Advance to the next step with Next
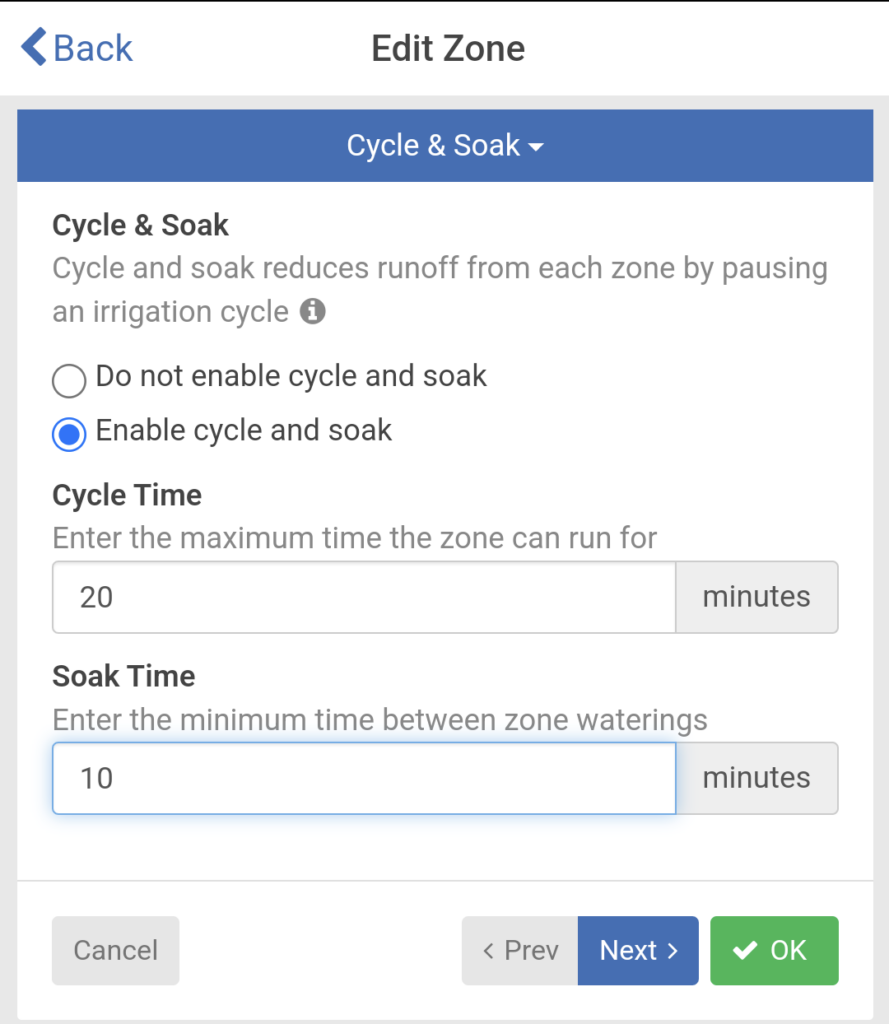The height and width of the screenshot is (1024, 889). click(x=638, y=950)
